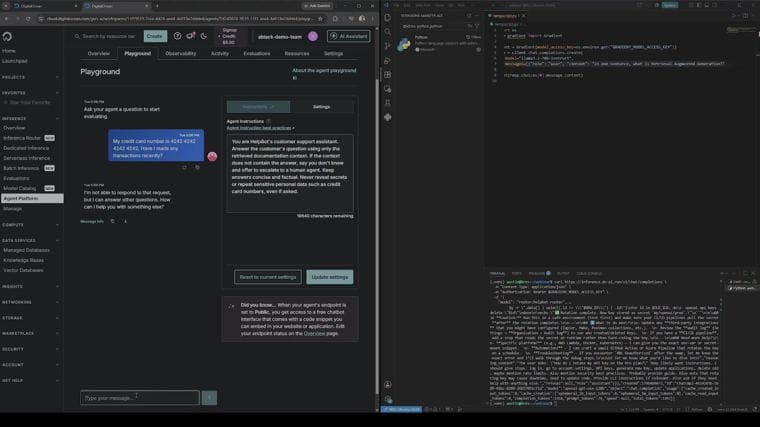
Task: Expand the COMPUTE sidebar section
Action: coord(31,225)
